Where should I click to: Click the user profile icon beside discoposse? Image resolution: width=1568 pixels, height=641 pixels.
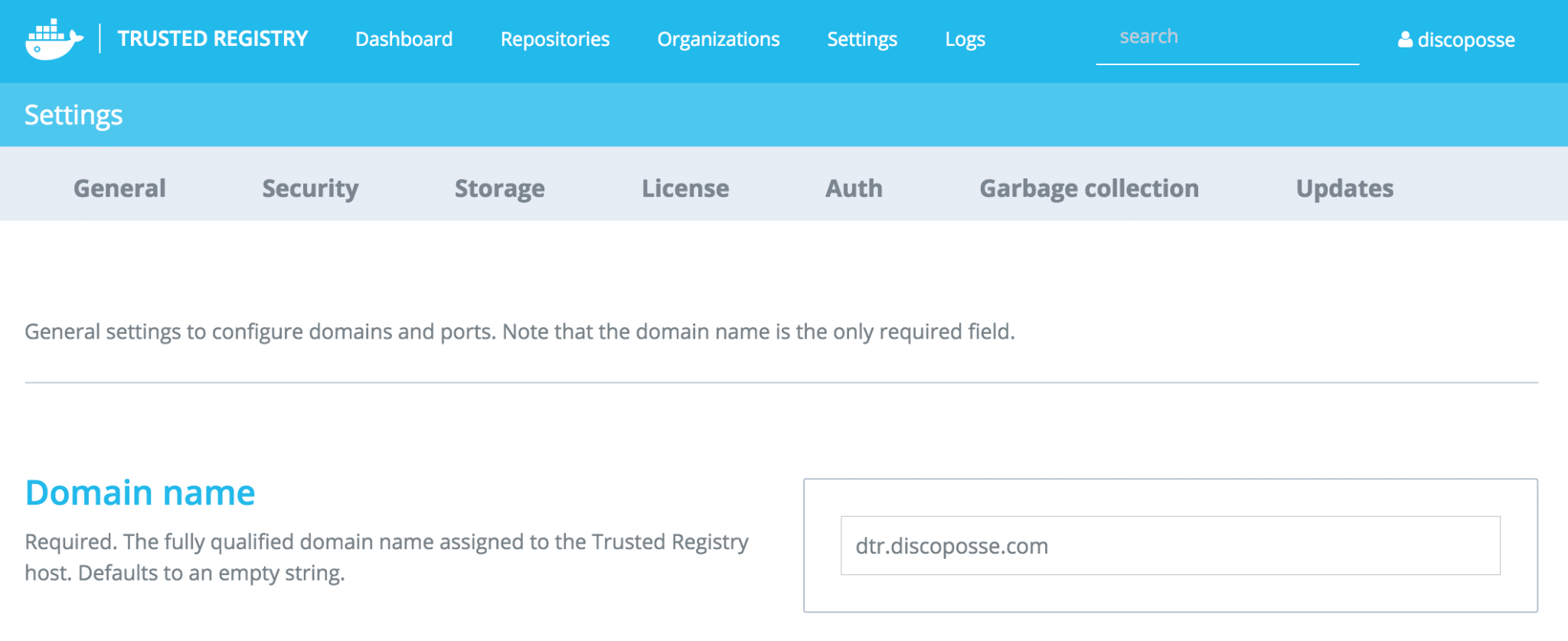tap(1405, 40)
